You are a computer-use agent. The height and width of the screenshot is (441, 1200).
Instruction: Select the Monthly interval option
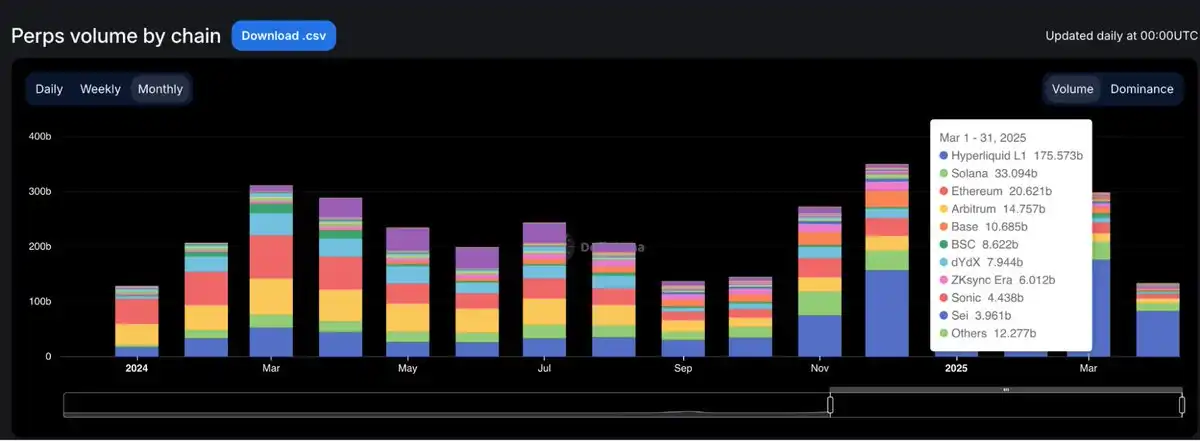coord(160,89)
